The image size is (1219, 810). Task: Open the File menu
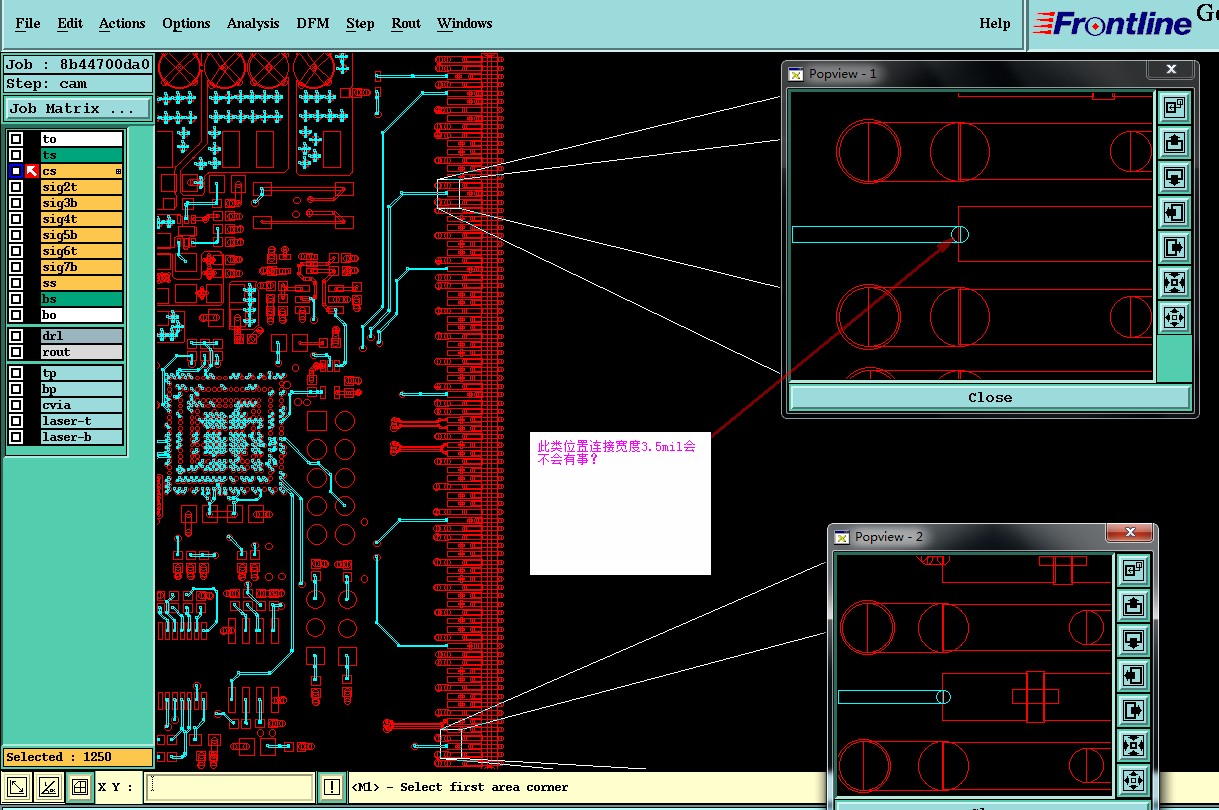(28, 23)
